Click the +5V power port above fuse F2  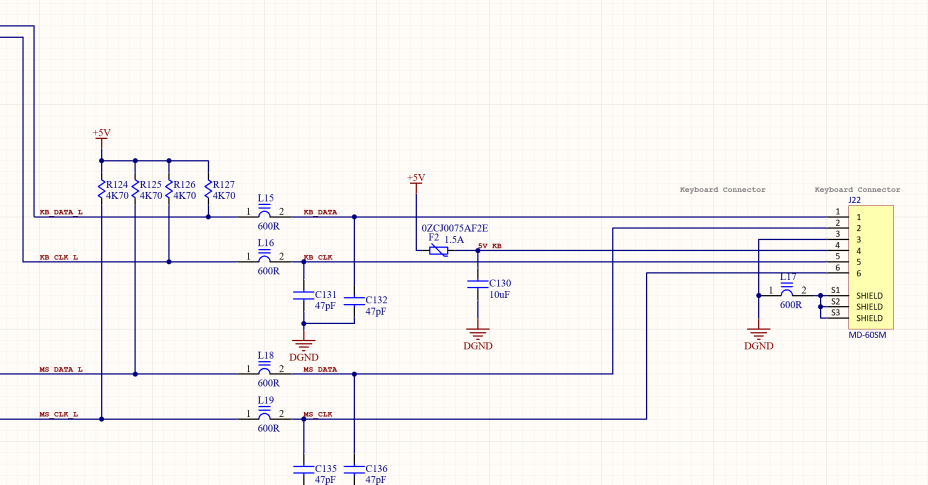(416, 179)
